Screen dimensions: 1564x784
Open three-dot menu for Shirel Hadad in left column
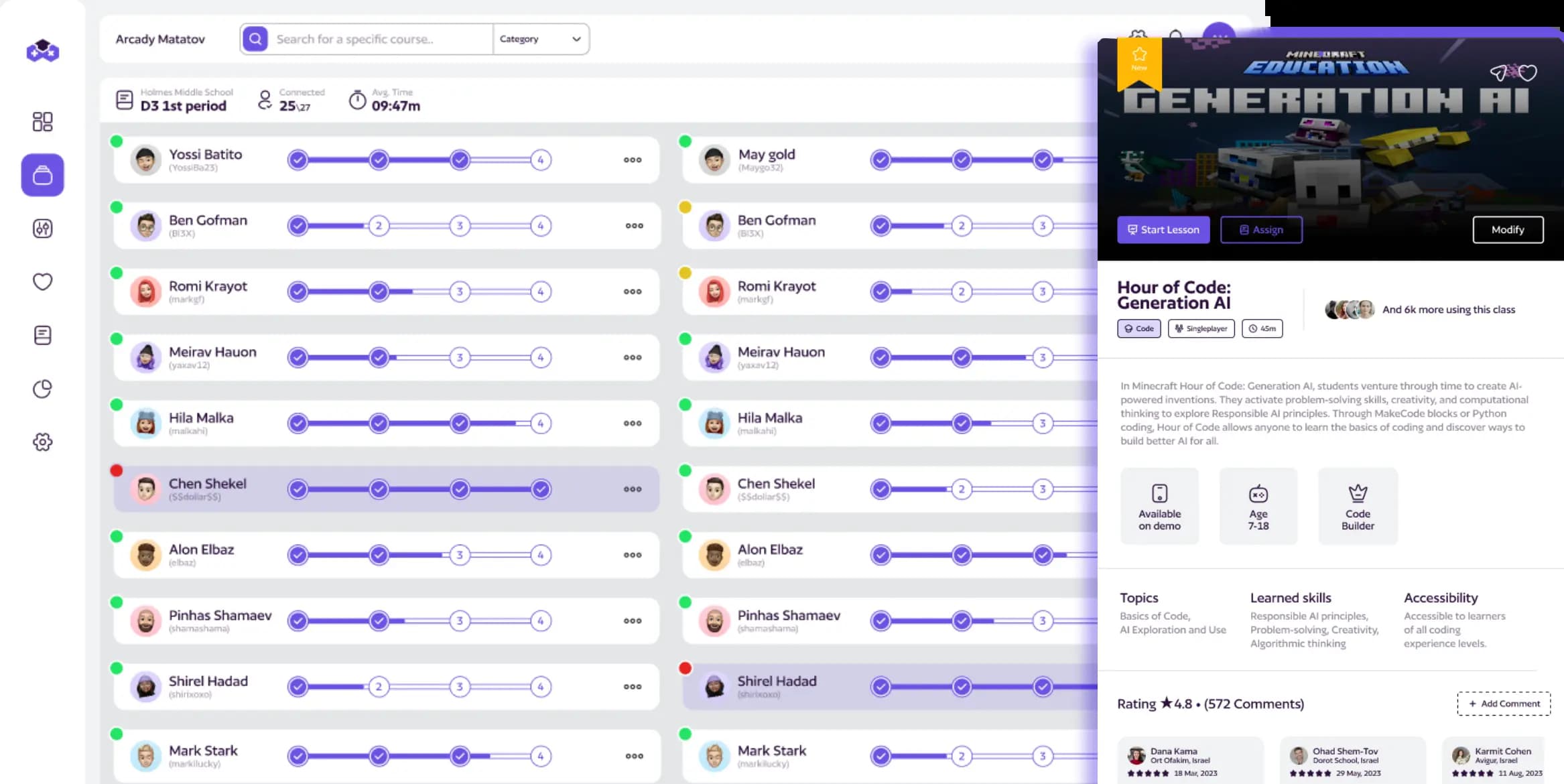click(633, 686)
